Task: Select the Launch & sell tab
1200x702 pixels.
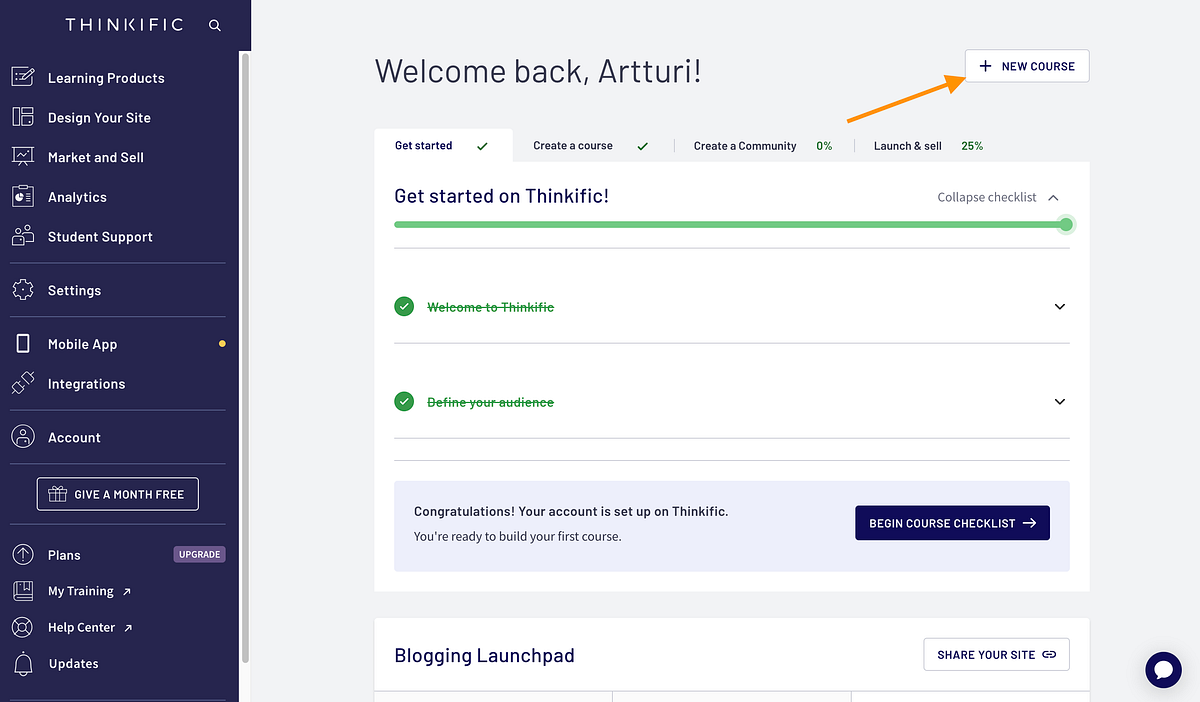Action: 908,146
